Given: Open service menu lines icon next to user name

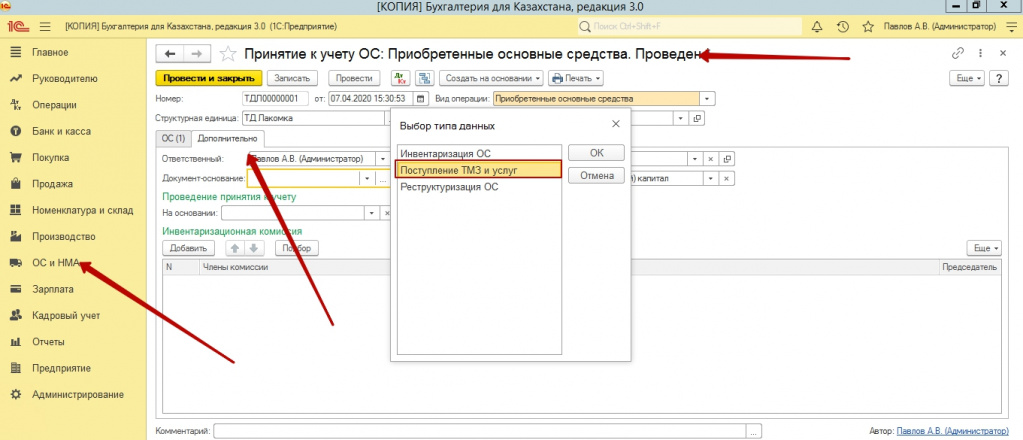Looking at the screenshot, I should [1011, 27].
